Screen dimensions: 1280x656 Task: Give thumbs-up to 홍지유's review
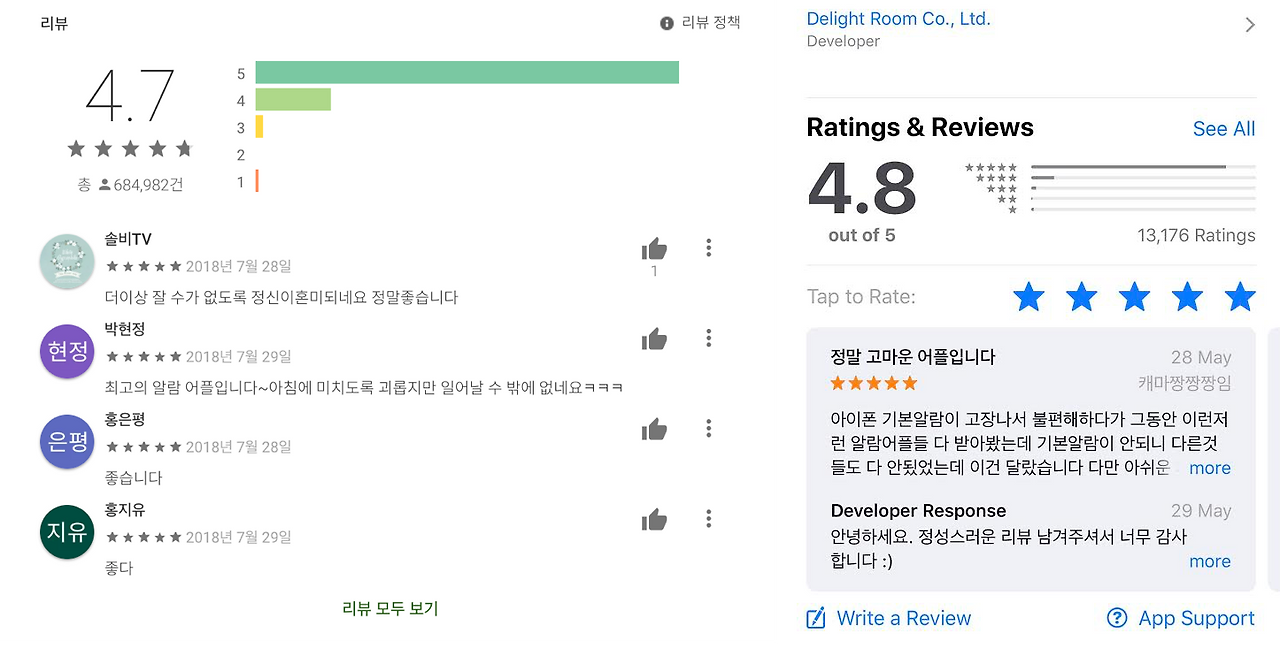coord(654,519)
